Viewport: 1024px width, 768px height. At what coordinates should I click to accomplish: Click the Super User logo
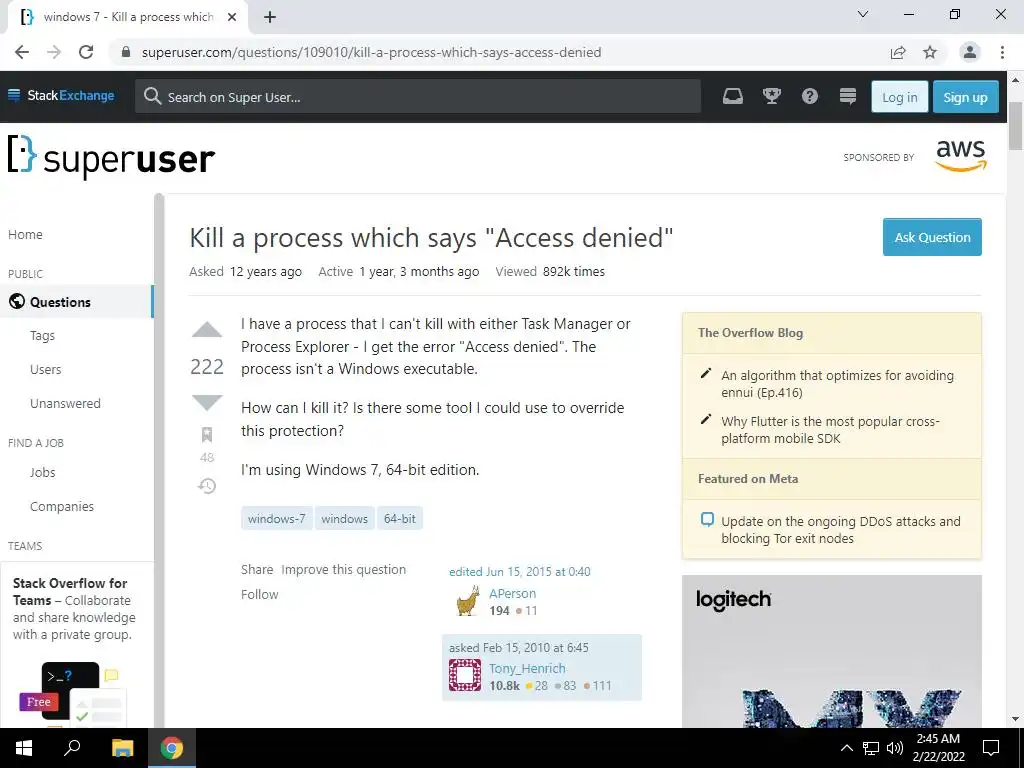(x=111, y=157)
